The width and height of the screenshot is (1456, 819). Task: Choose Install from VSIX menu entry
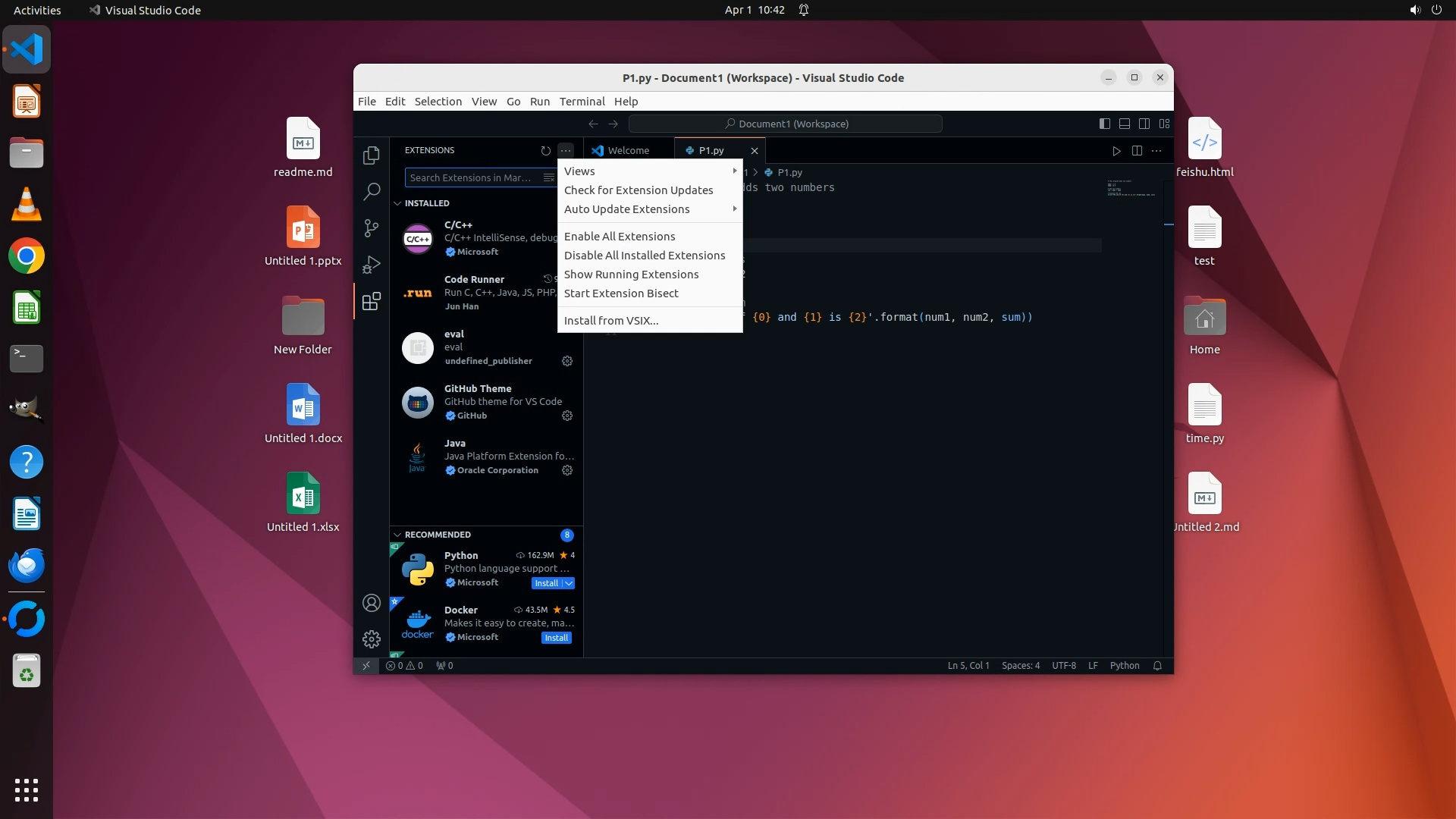pyautogui.click(x=610, y=321)
